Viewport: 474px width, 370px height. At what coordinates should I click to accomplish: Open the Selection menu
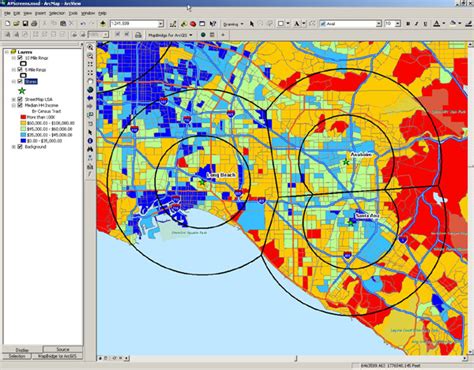57,13
